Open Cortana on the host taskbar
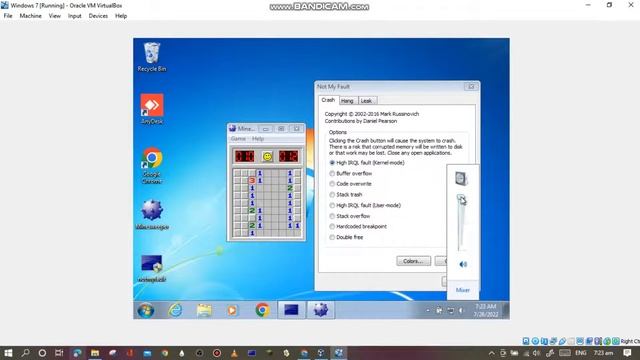The width and height of the screenshot is (640, 360). coord(42,353)
